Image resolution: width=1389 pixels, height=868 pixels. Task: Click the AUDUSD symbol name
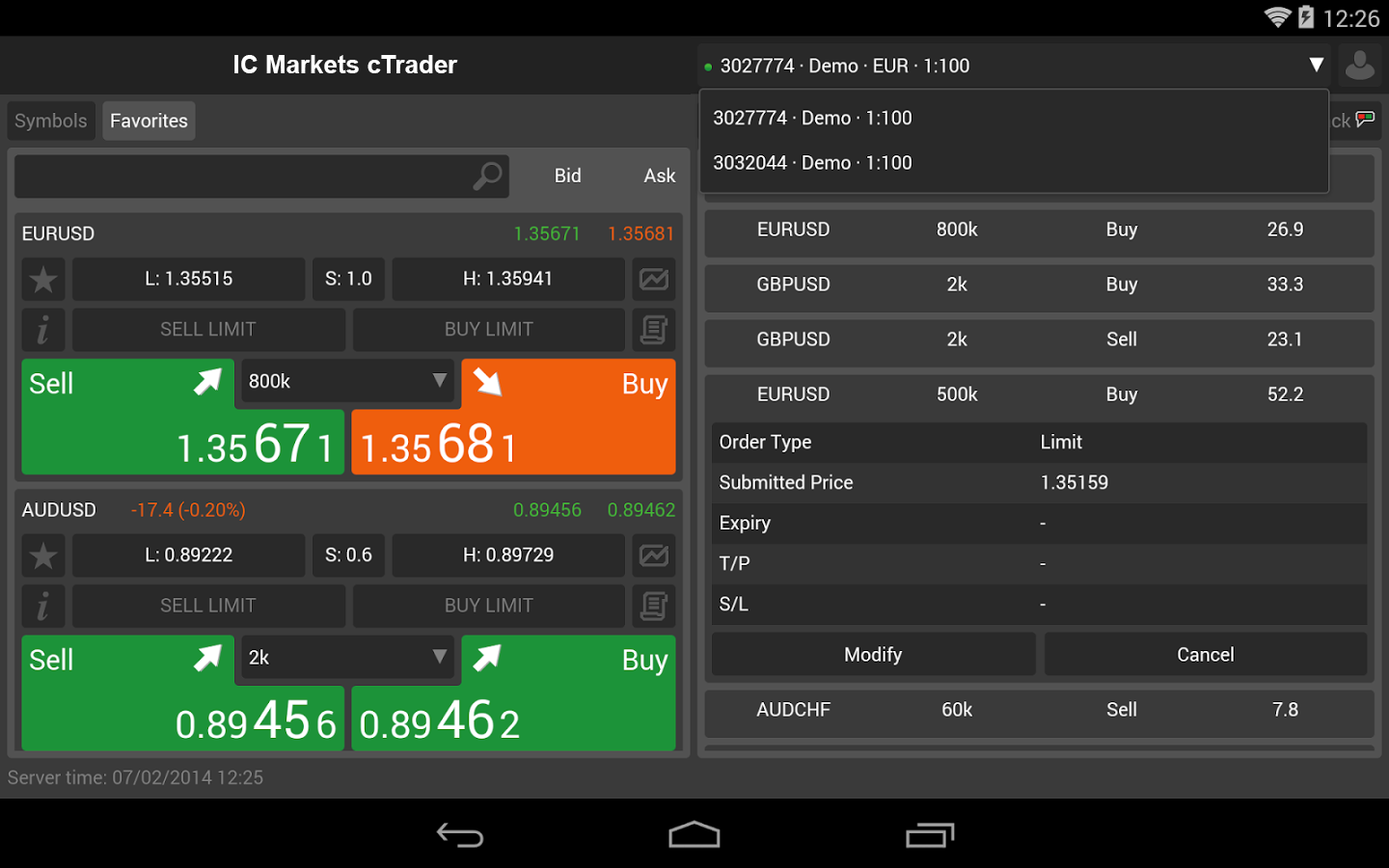[60, 510]
